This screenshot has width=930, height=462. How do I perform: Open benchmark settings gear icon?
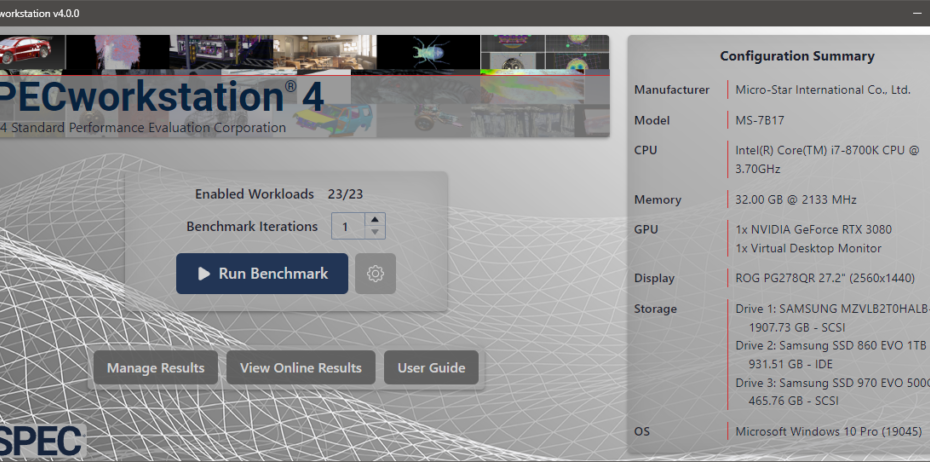[375, 273]
